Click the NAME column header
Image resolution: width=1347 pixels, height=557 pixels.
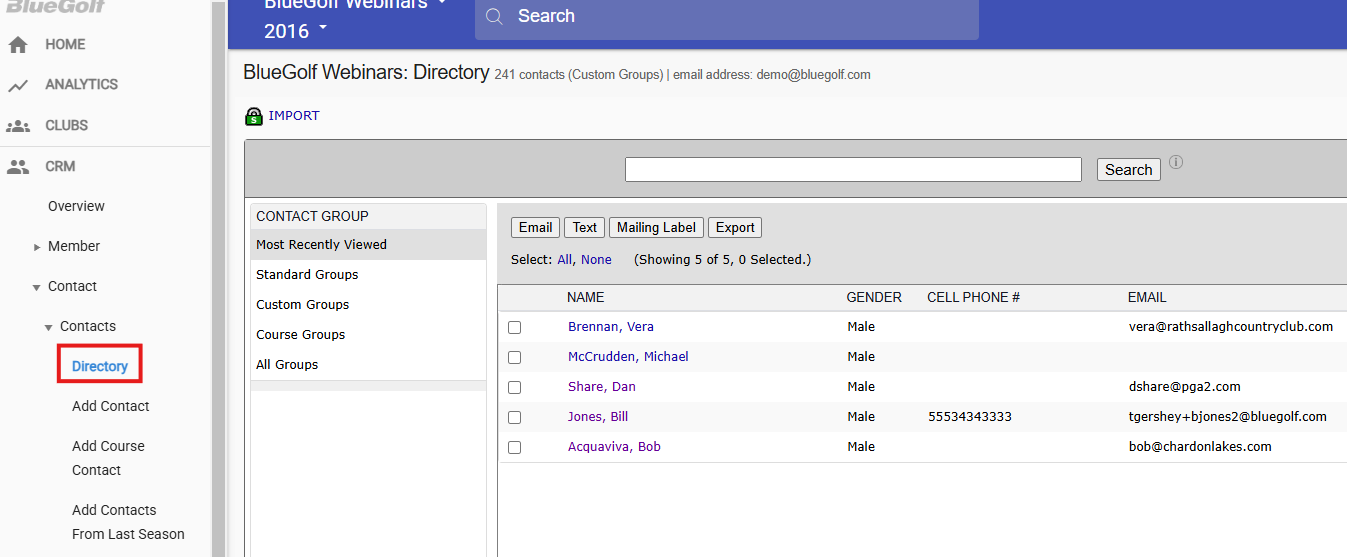pyautogui.click(x=585, y=298)
